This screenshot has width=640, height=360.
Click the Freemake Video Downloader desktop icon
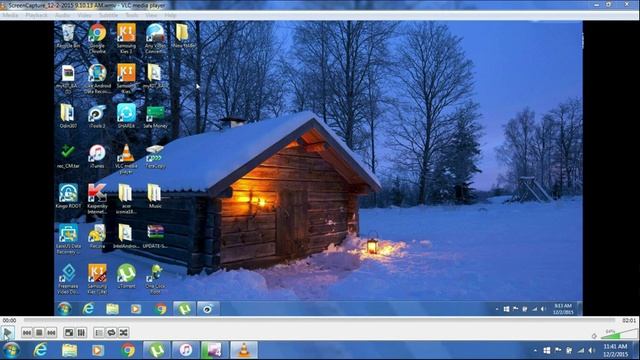[68, 278]
